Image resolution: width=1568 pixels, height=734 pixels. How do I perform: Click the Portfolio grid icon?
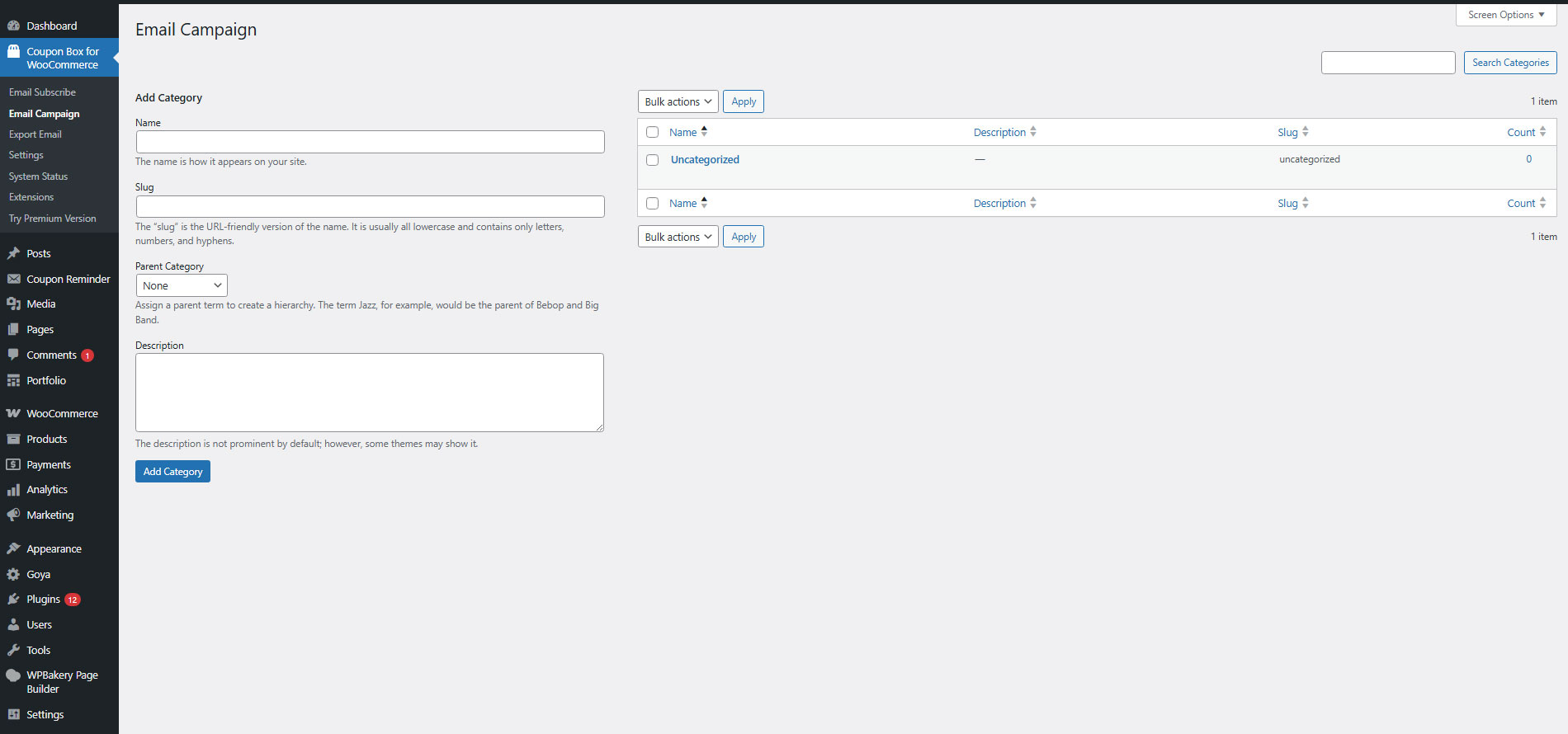13,380
